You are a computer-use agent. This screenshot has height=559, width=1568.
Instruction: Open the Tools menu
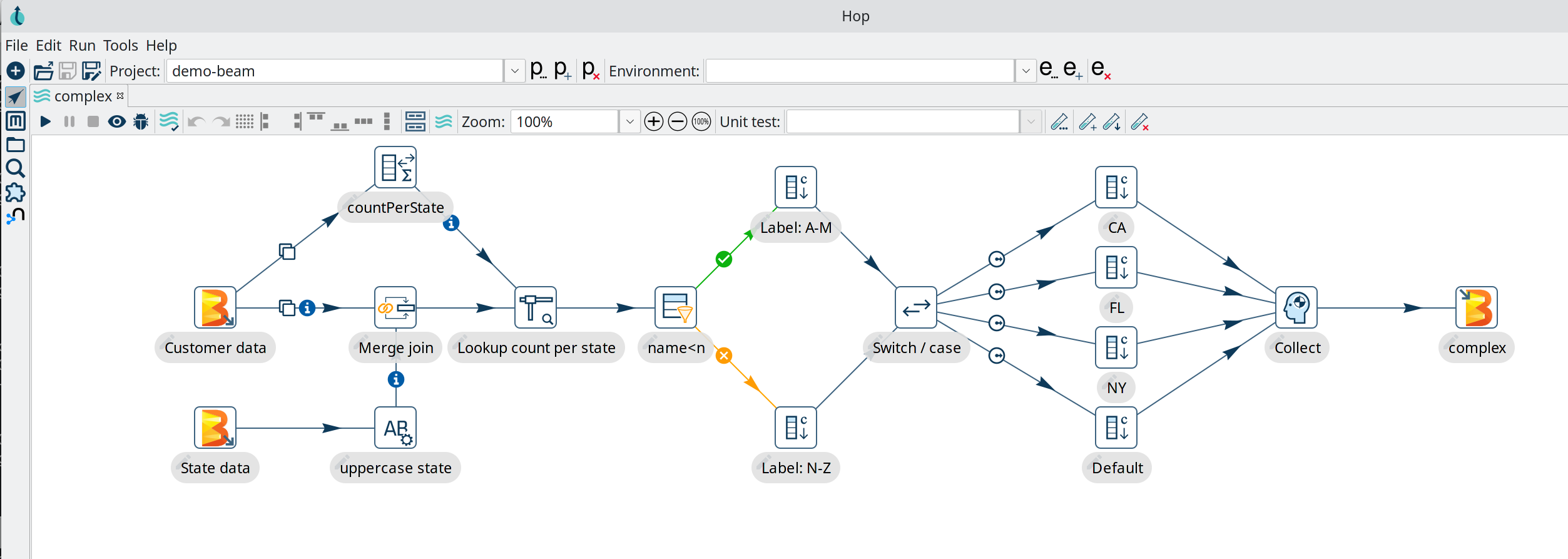click(x=120, y=46)
